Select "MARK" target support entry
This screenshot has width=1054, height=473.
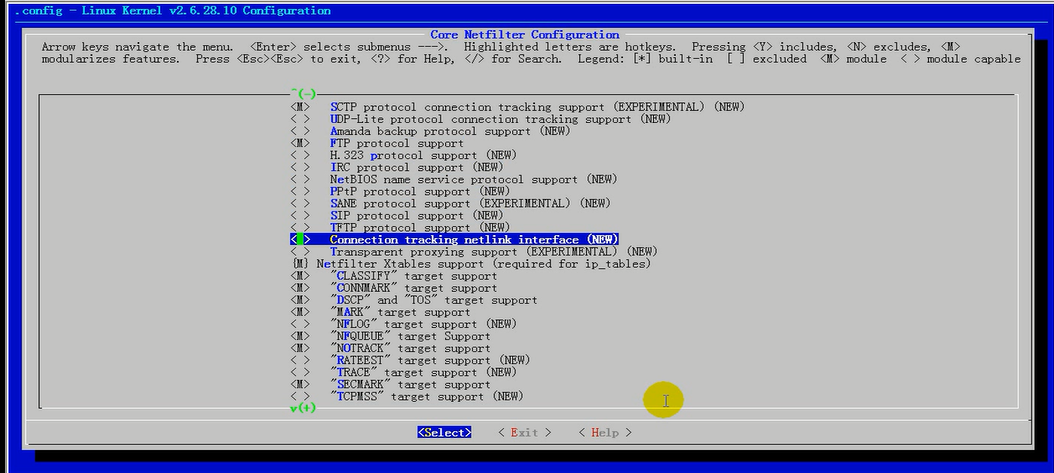tap(400, 312)
